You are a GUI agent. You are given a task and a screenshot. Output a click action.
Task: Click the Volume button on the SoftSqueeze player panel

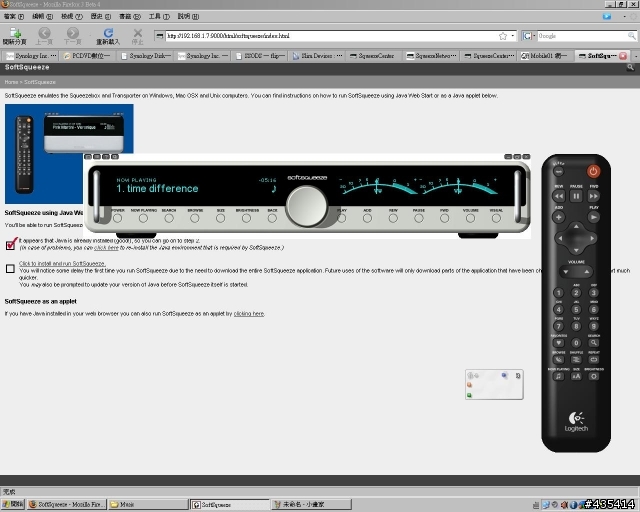tap(470, 218)
